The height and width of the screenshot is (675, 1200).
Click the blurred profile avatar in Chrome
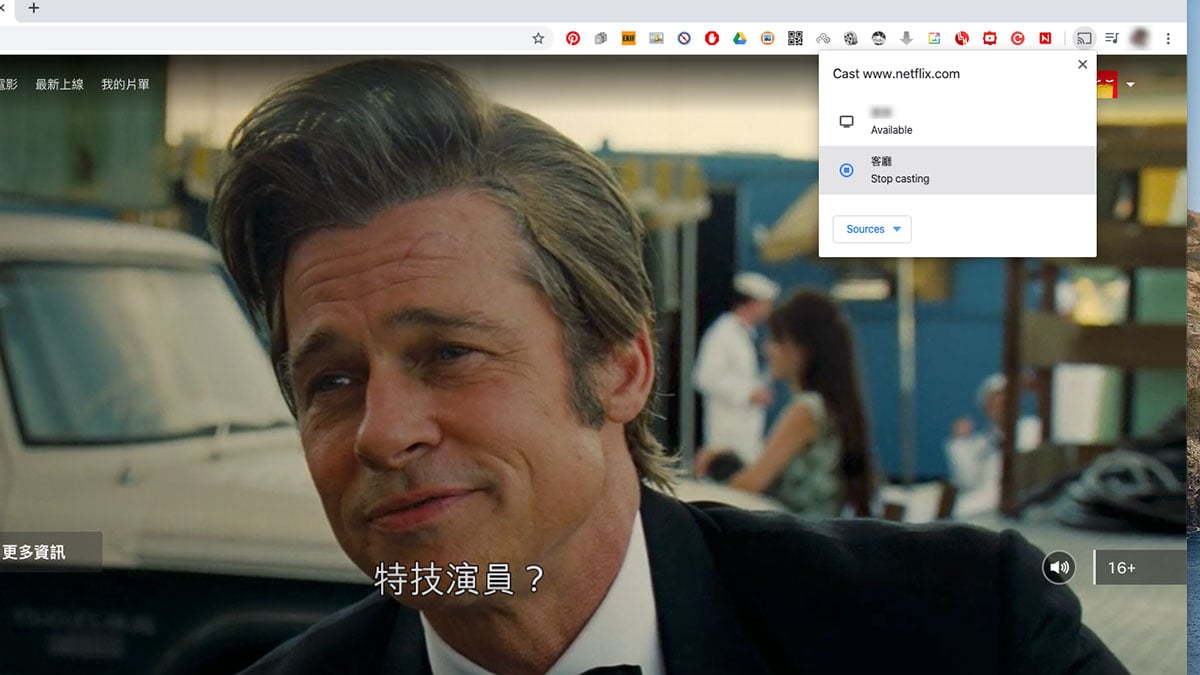1139,38
